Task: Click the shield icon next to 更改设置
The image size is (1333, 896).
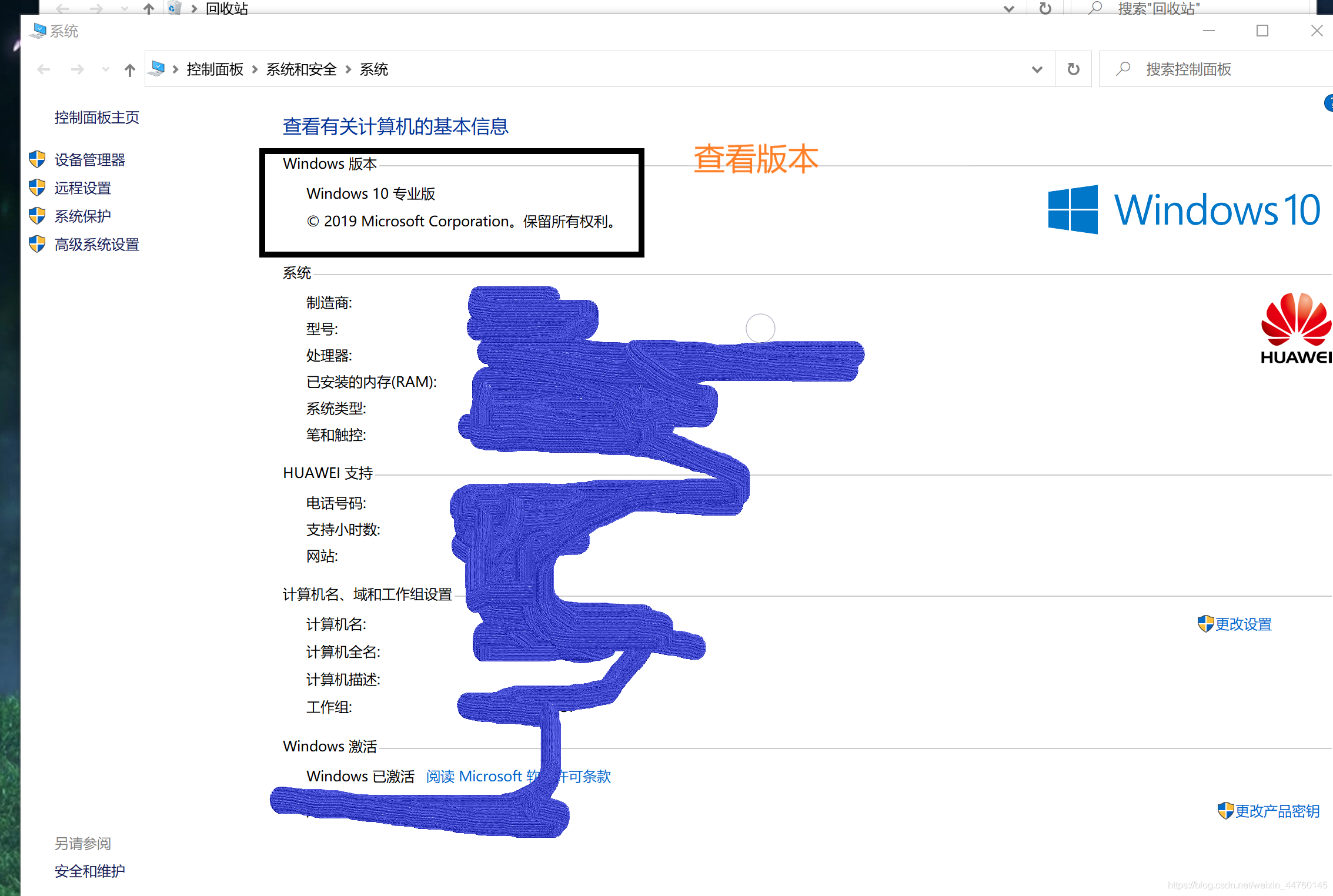Action: tap(1205, 624)
